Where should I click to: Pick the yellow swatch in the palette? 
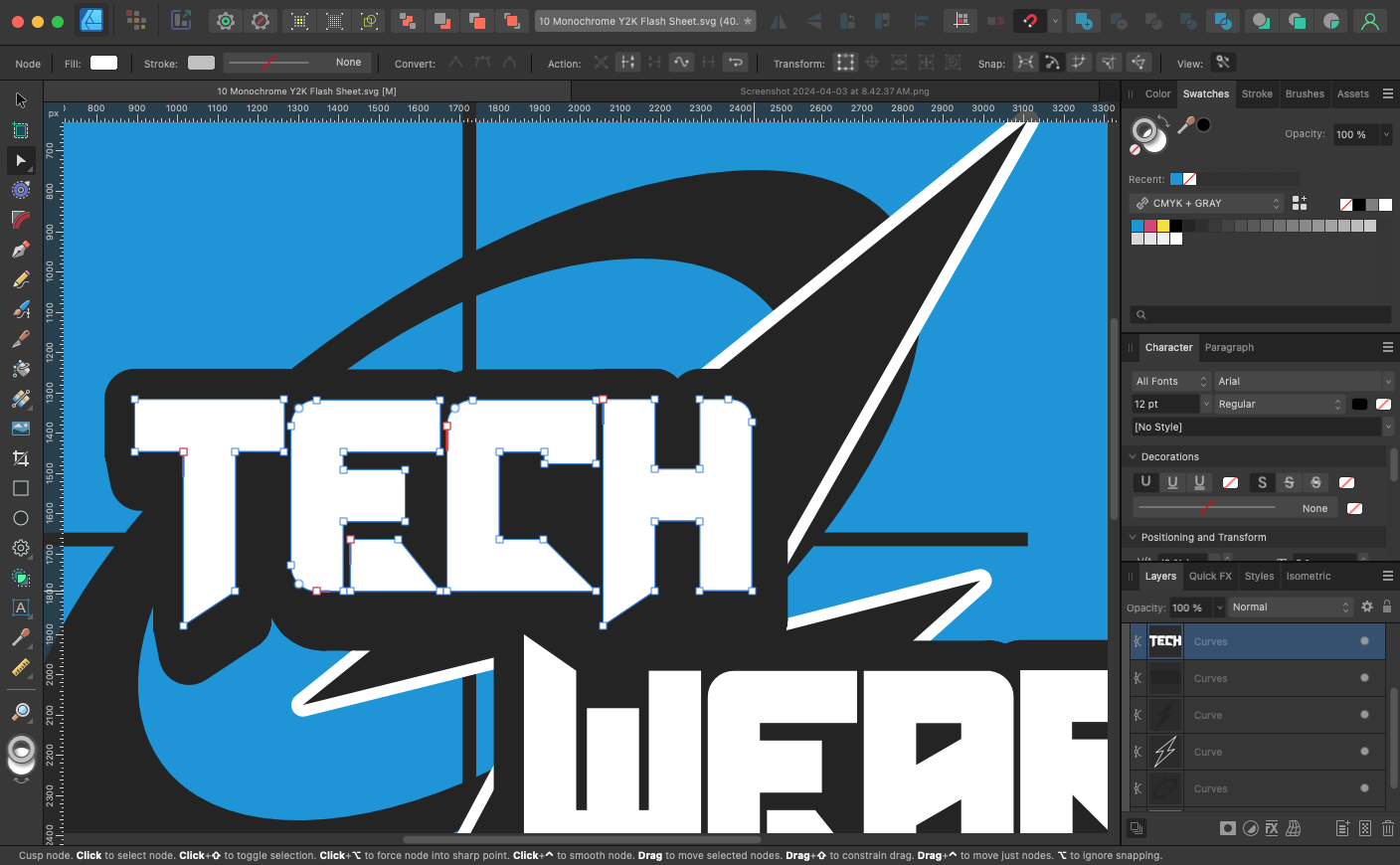[x=1163, y=226]
